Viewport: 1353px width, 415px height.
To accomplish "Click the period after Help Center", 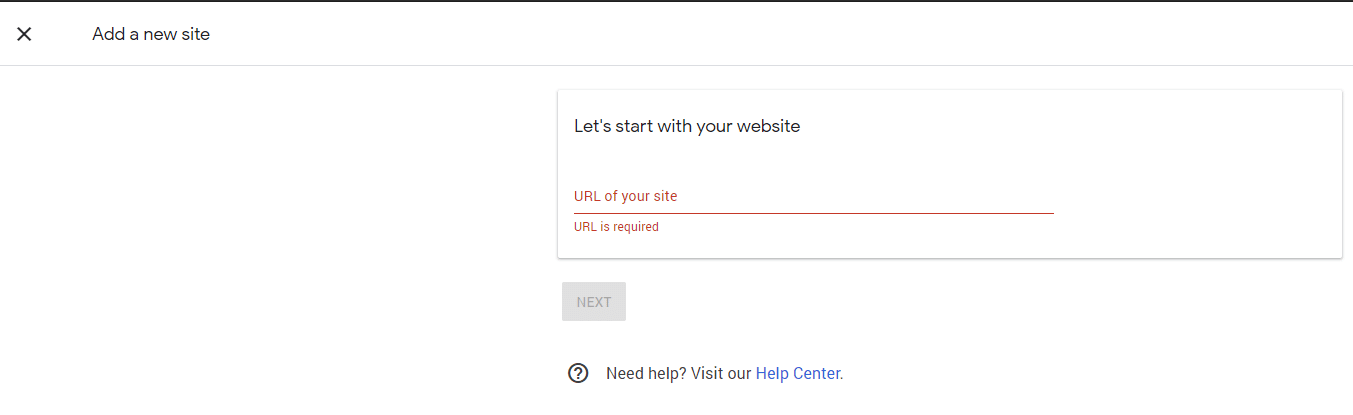I will (842, 378).
